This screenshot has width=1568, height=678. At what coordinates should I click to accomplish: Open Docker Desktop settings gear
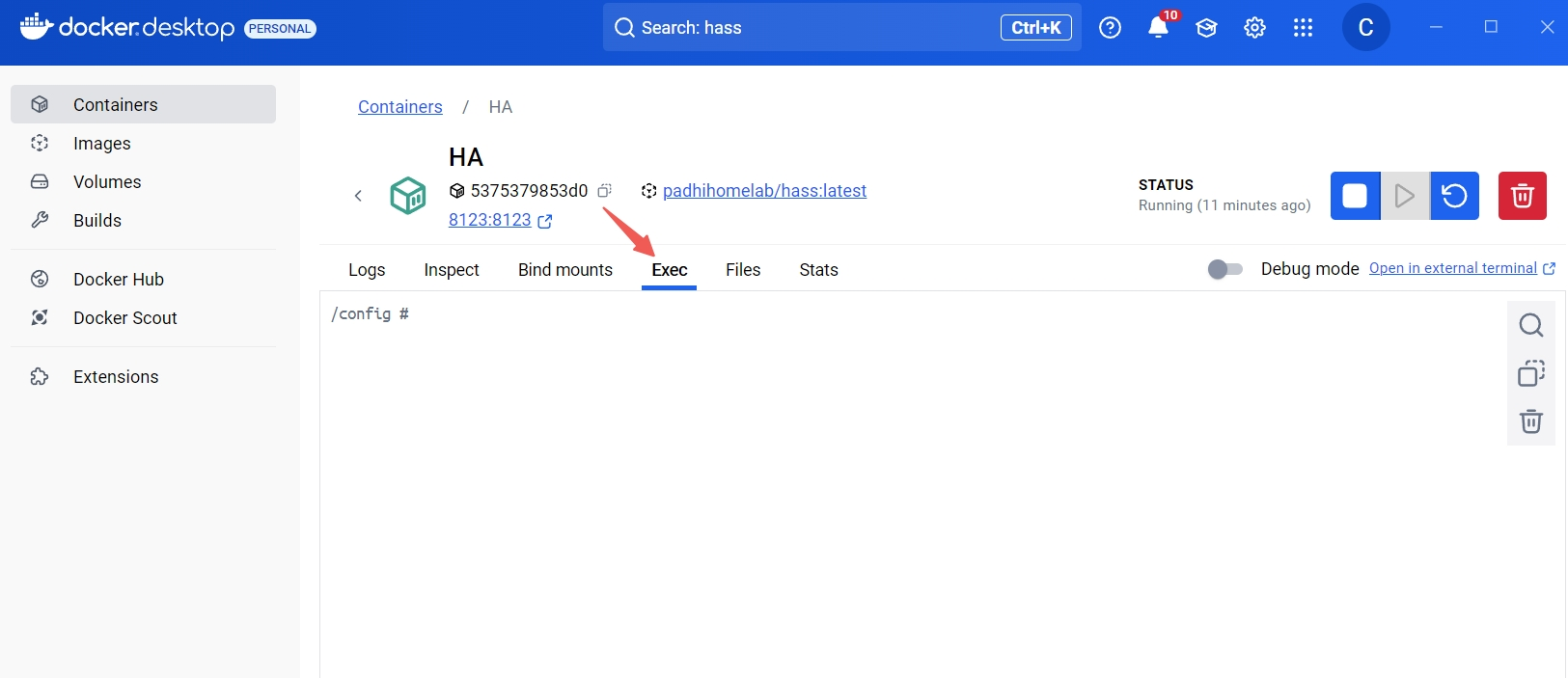click(1254, 28)
